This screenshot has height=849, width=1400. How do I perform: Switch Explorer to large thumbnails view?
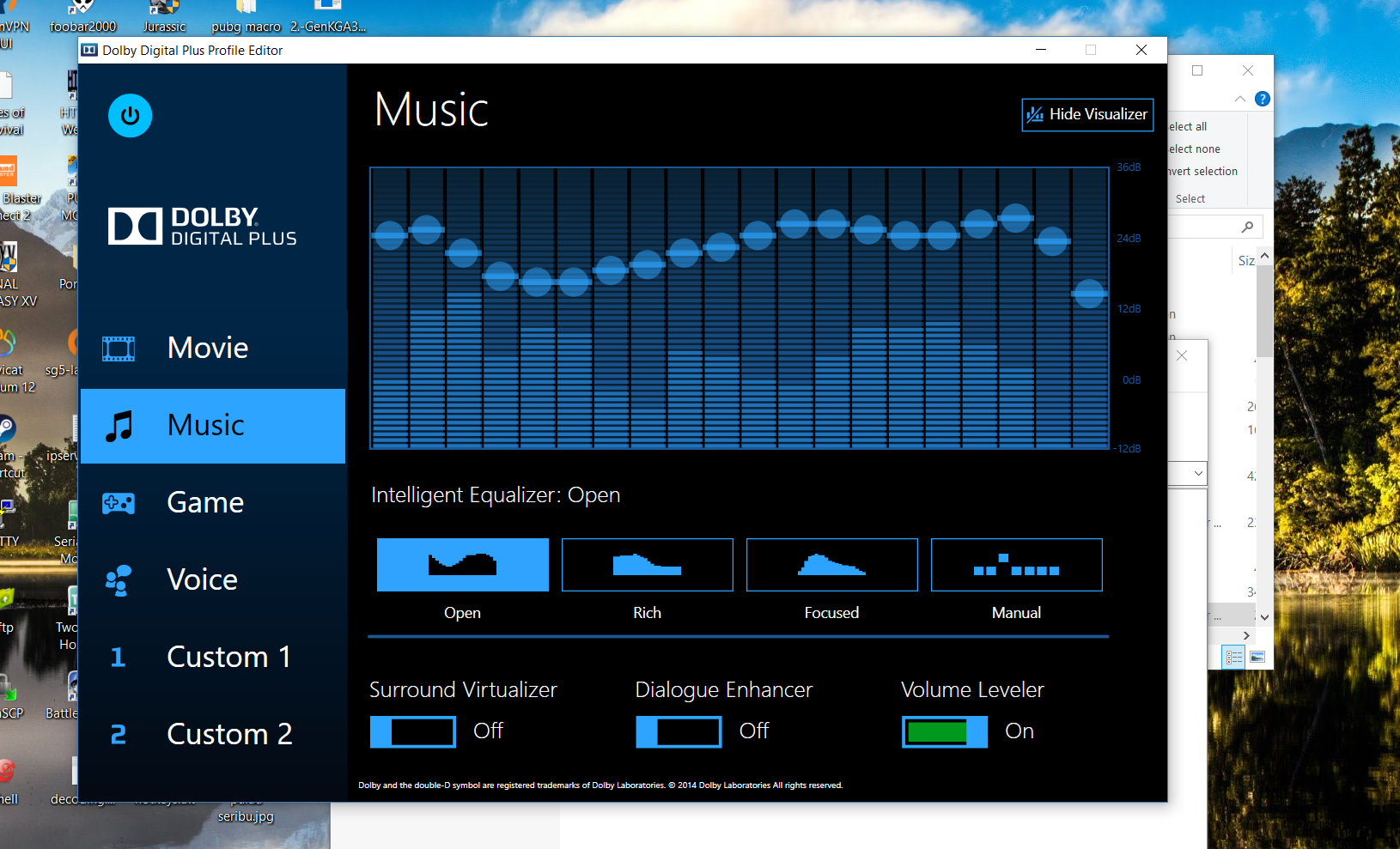coord(1257,658)
